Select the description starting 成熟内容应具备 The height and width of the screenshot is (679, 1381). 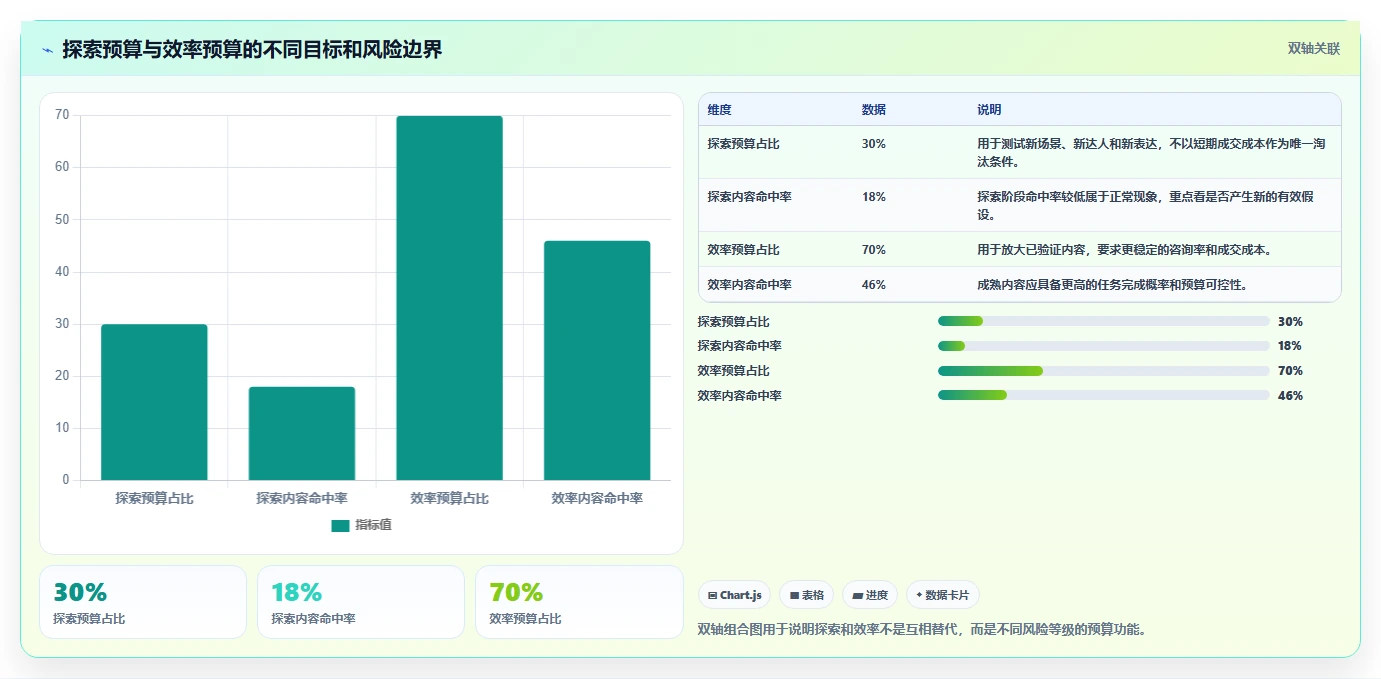coord(1112,285)
